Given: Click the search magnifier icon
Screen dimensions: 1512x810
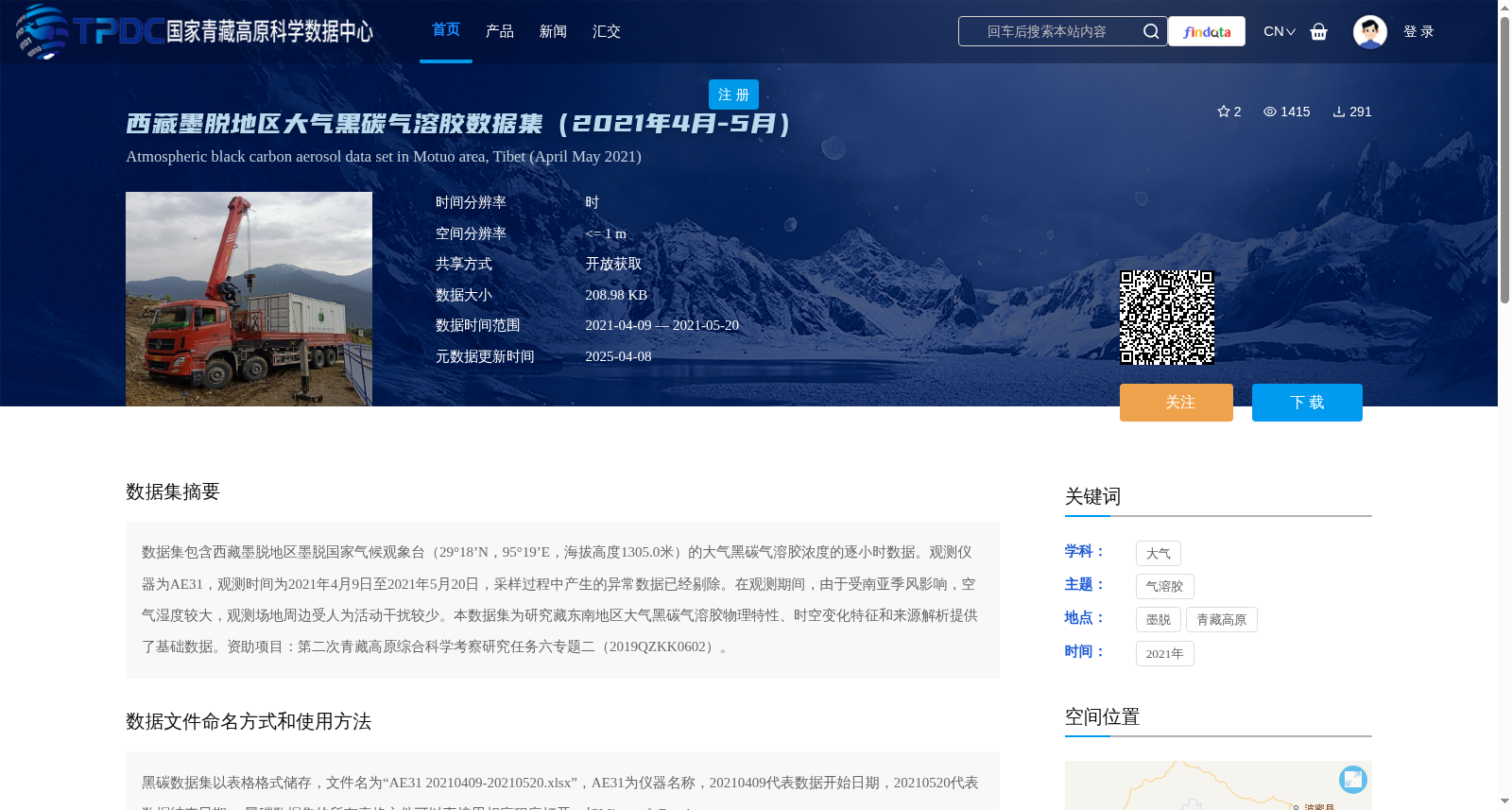Looking at the screenshot, I should pyautogui.click(x=1151, y=31).
